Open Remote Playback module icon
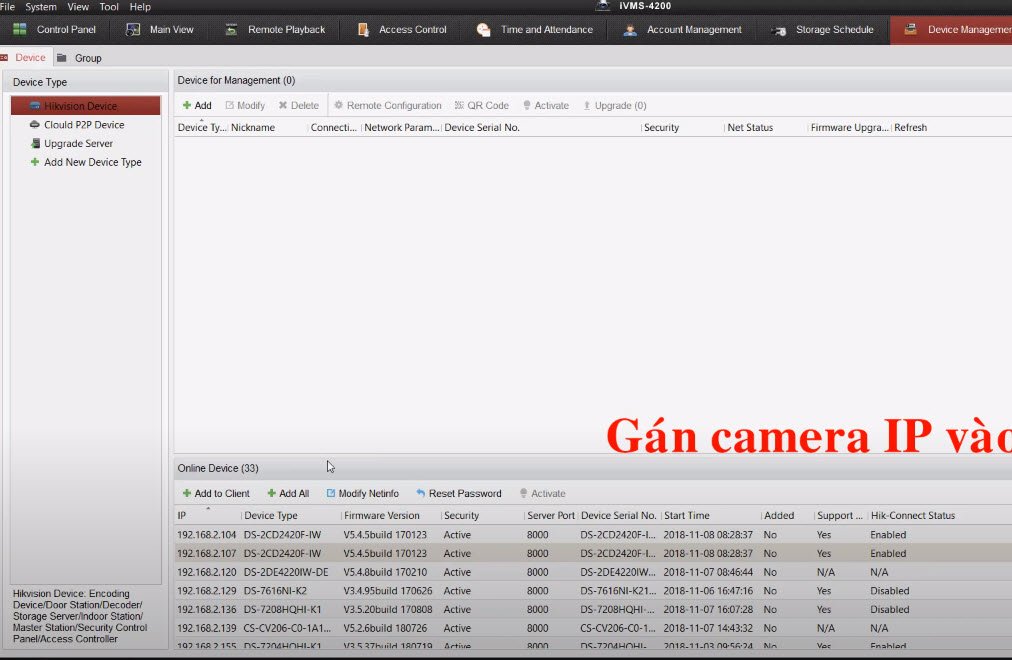Image resolution: width=1012 pixels, height=660 pixels. [x=231, y=29]
